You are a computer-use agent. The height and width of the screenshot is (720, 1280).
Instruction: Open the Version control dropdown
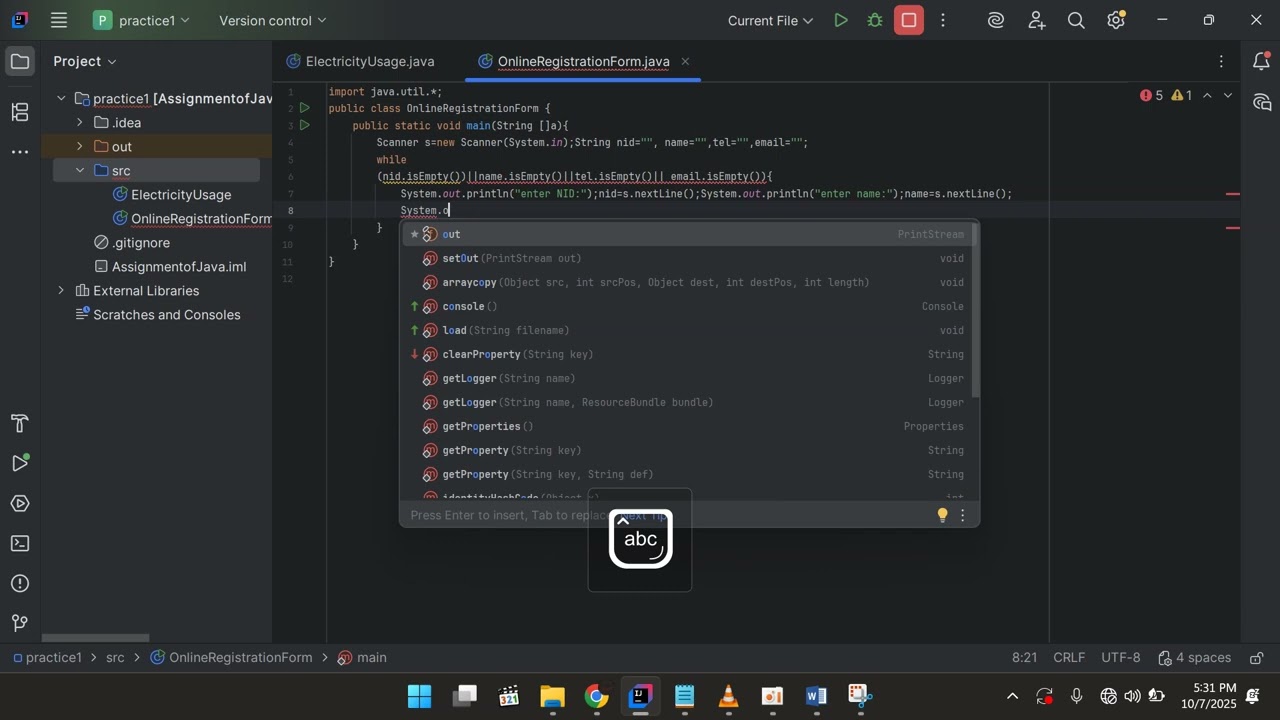(x=272, y=20)
